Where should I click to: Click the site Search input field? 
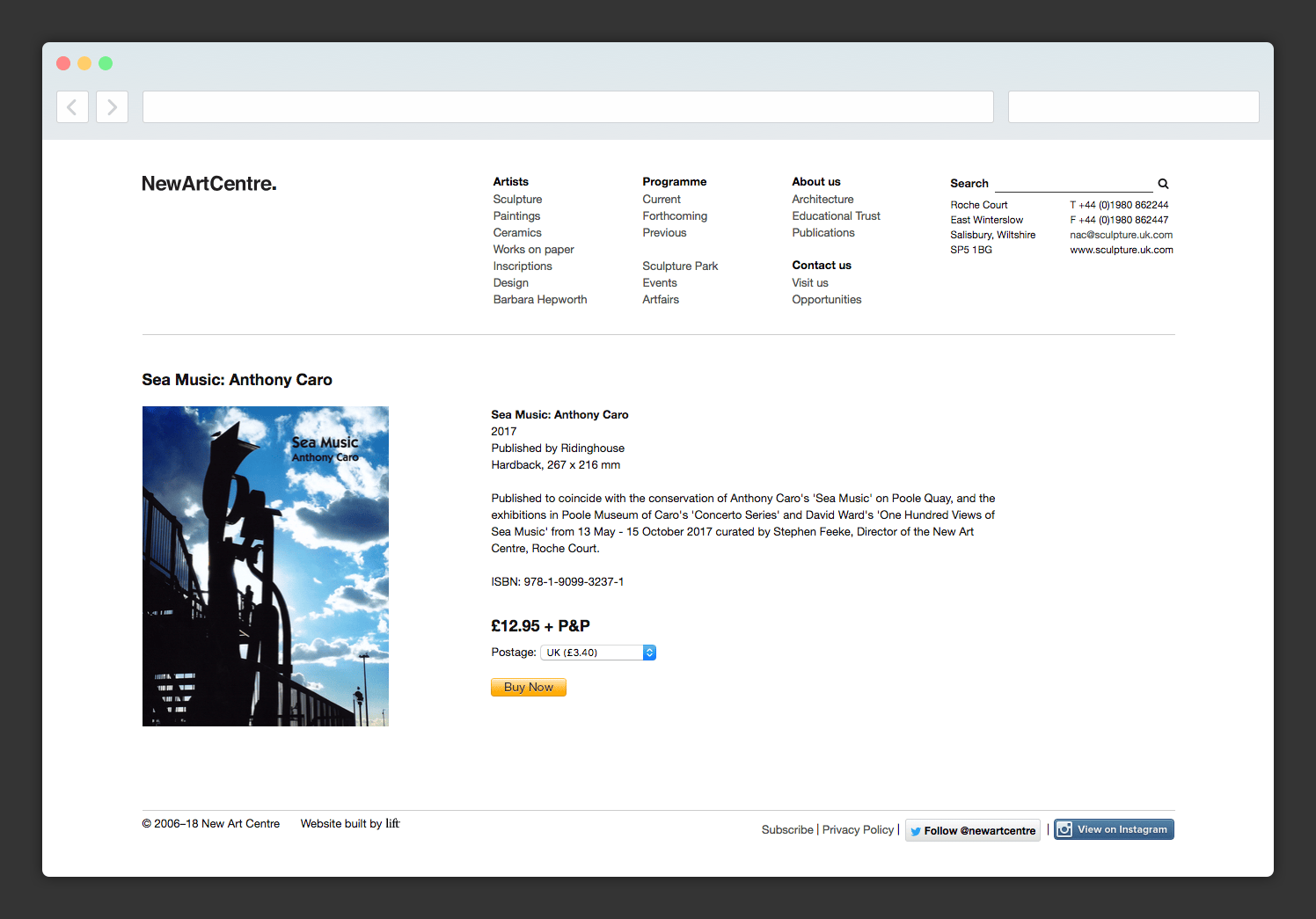(x=1073, y=183)
